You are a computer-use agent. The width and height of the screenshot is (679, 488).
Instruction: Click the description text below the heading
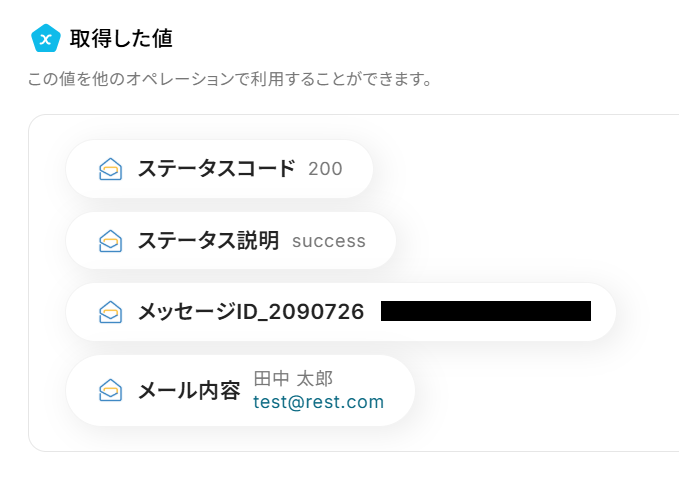point(230,79)
